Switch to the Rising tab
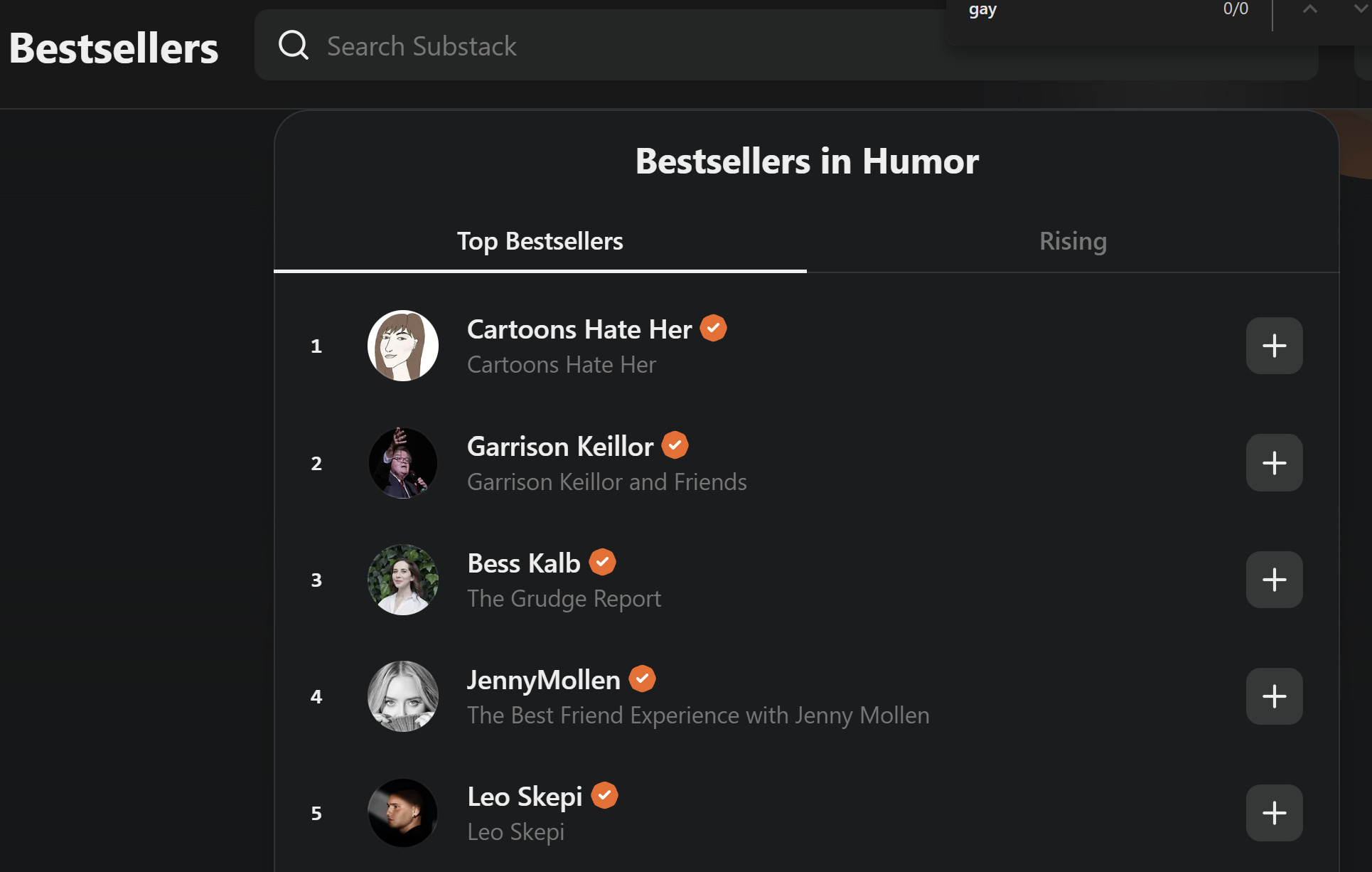 click(1073, 240)
